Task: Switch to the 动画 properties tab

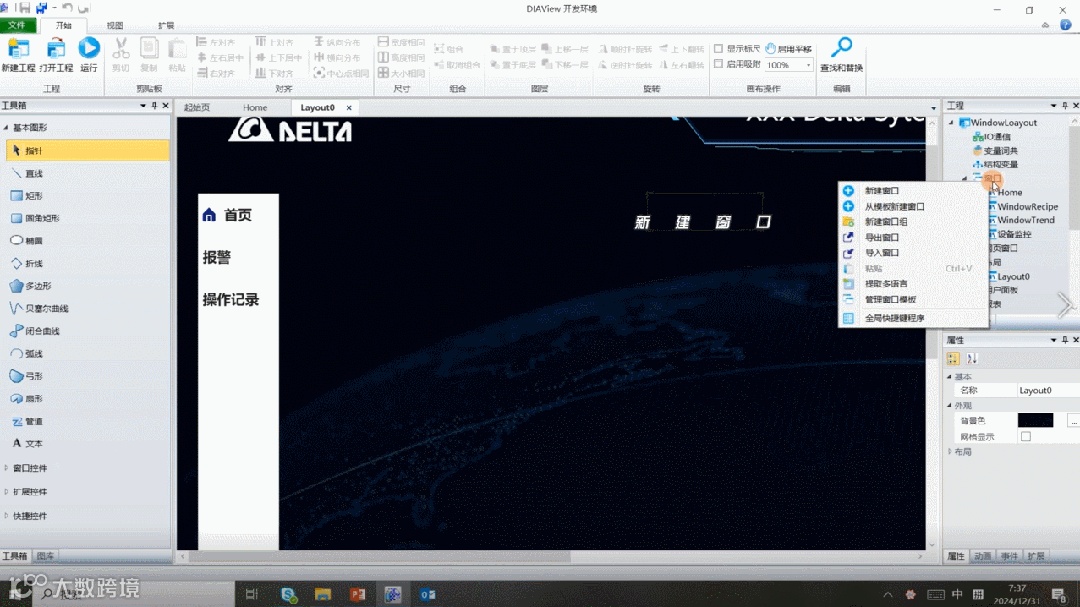Action: [x=983, y=556]
